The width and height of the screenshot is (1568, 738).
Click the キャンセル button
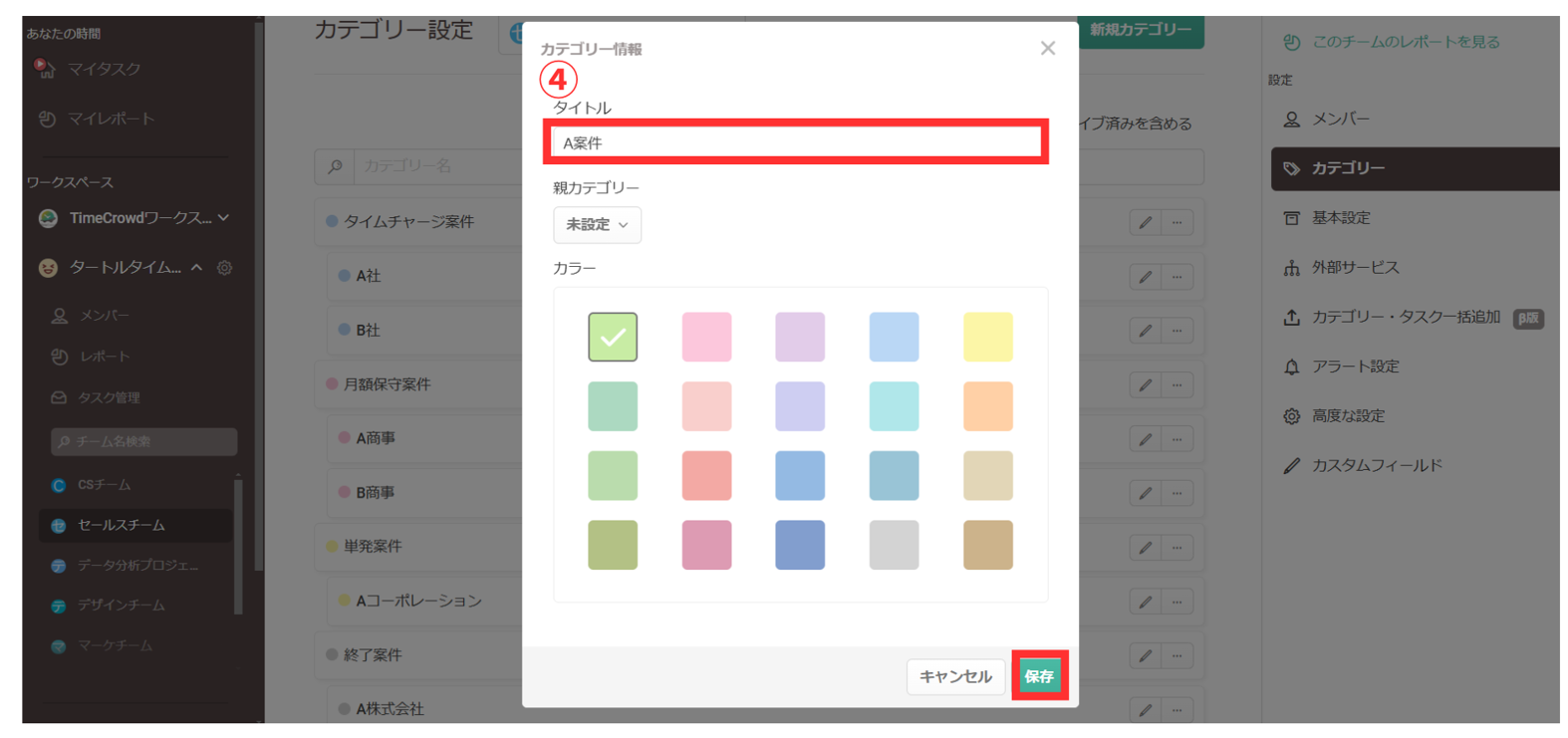coord(954,677)
